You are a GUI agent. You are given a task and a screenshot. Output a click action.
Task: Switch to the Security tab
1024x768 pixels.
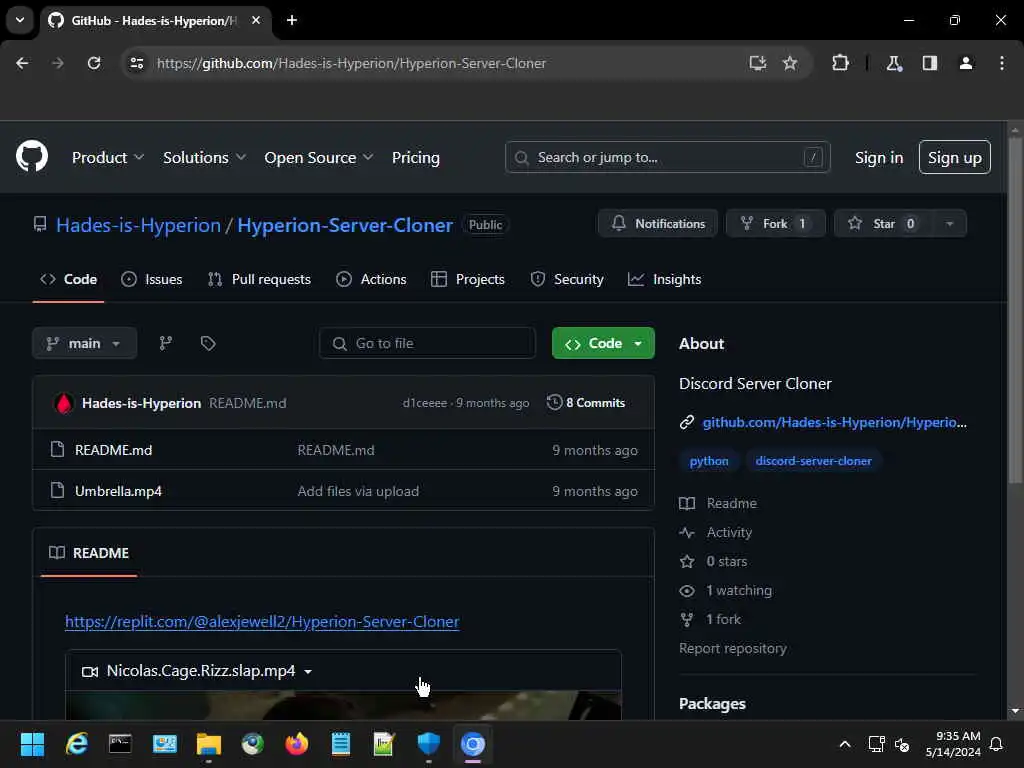pyautogui.click(x=567, y=279)
